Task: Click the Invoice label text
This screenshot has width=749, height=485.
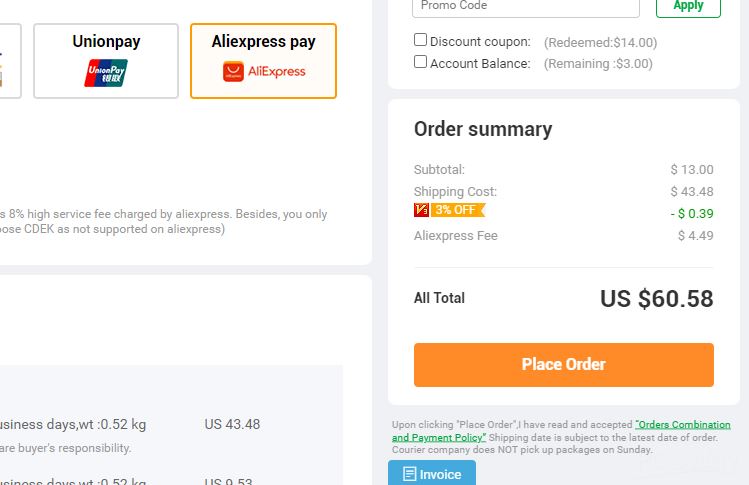Action: click(x=440, y=474)
